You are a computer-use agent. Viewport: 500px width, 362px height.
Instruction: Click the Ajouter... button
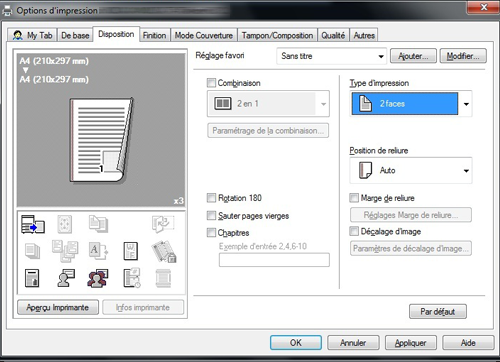pyautogui.click(x=413, y=56)
